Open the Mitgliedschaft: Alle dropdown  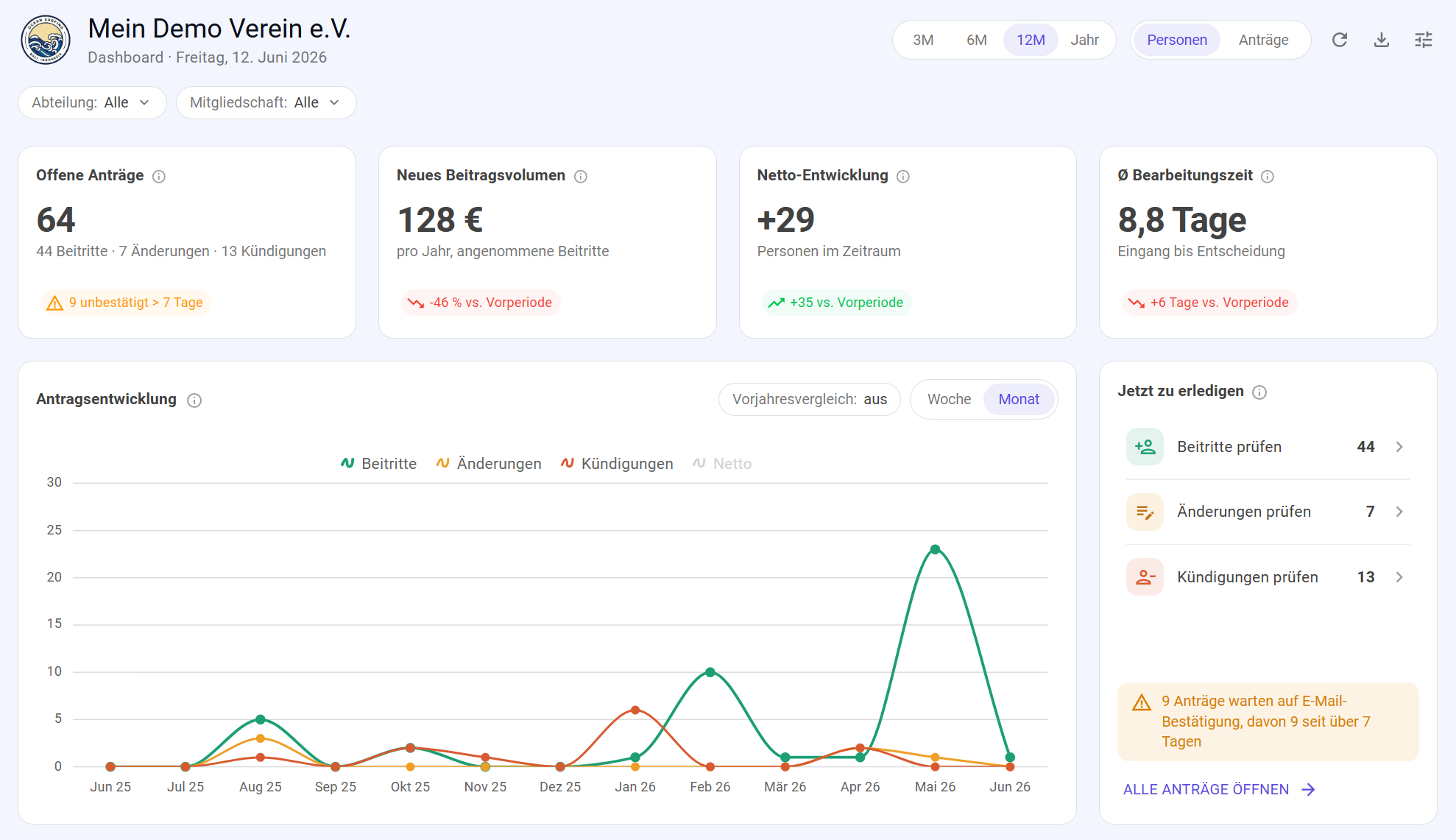point(266,102)
